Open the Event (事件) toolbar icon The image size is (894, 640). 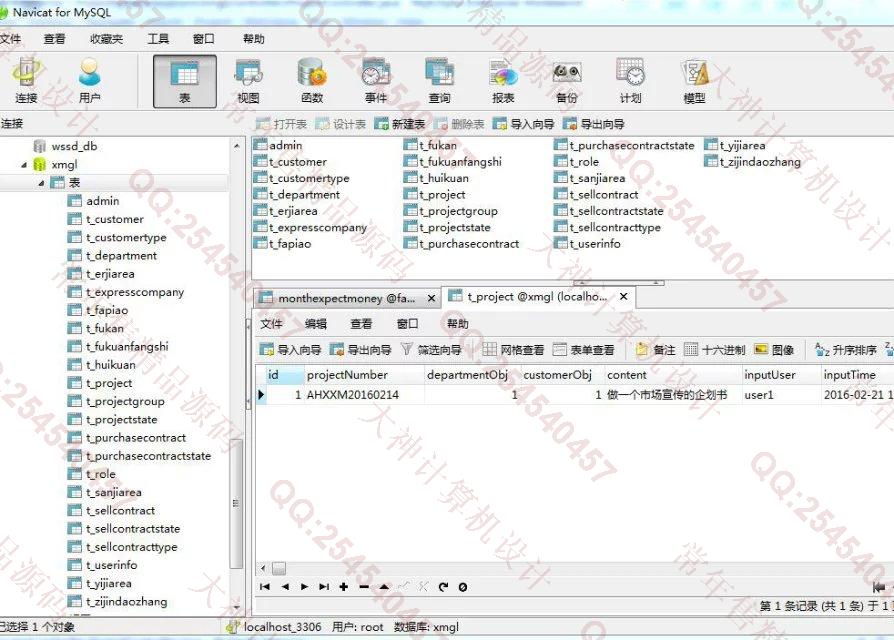[376, 81]
